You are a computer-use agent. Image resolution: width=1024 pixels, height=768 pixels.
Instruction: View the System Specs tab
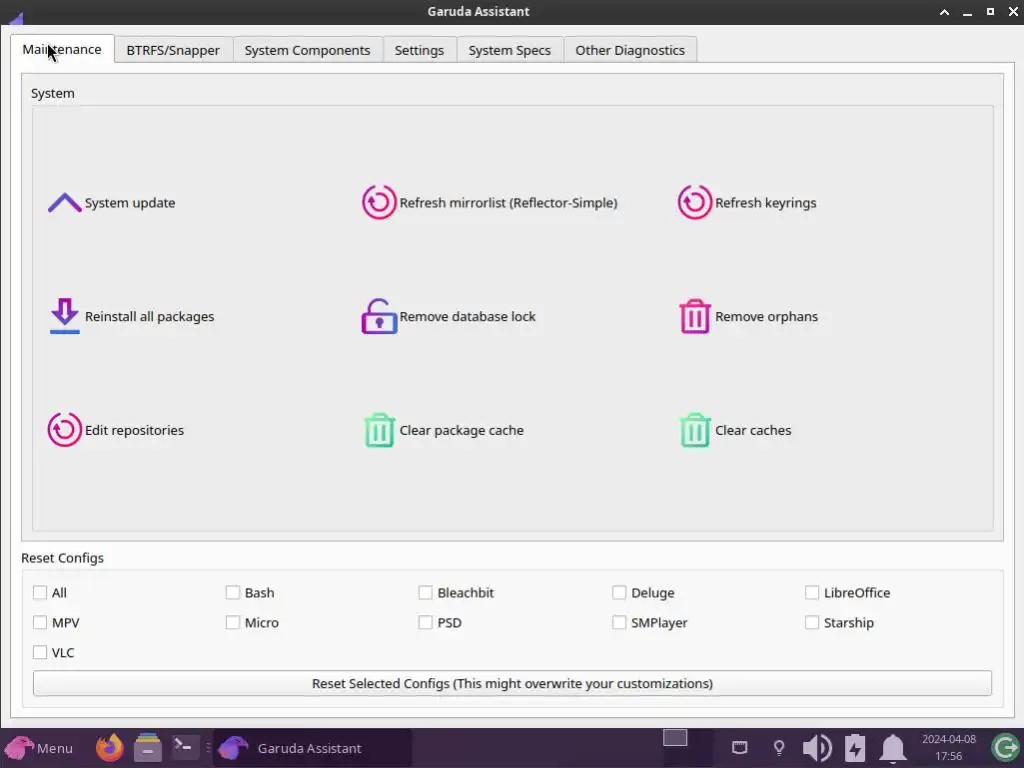click(x=509, y=50)
